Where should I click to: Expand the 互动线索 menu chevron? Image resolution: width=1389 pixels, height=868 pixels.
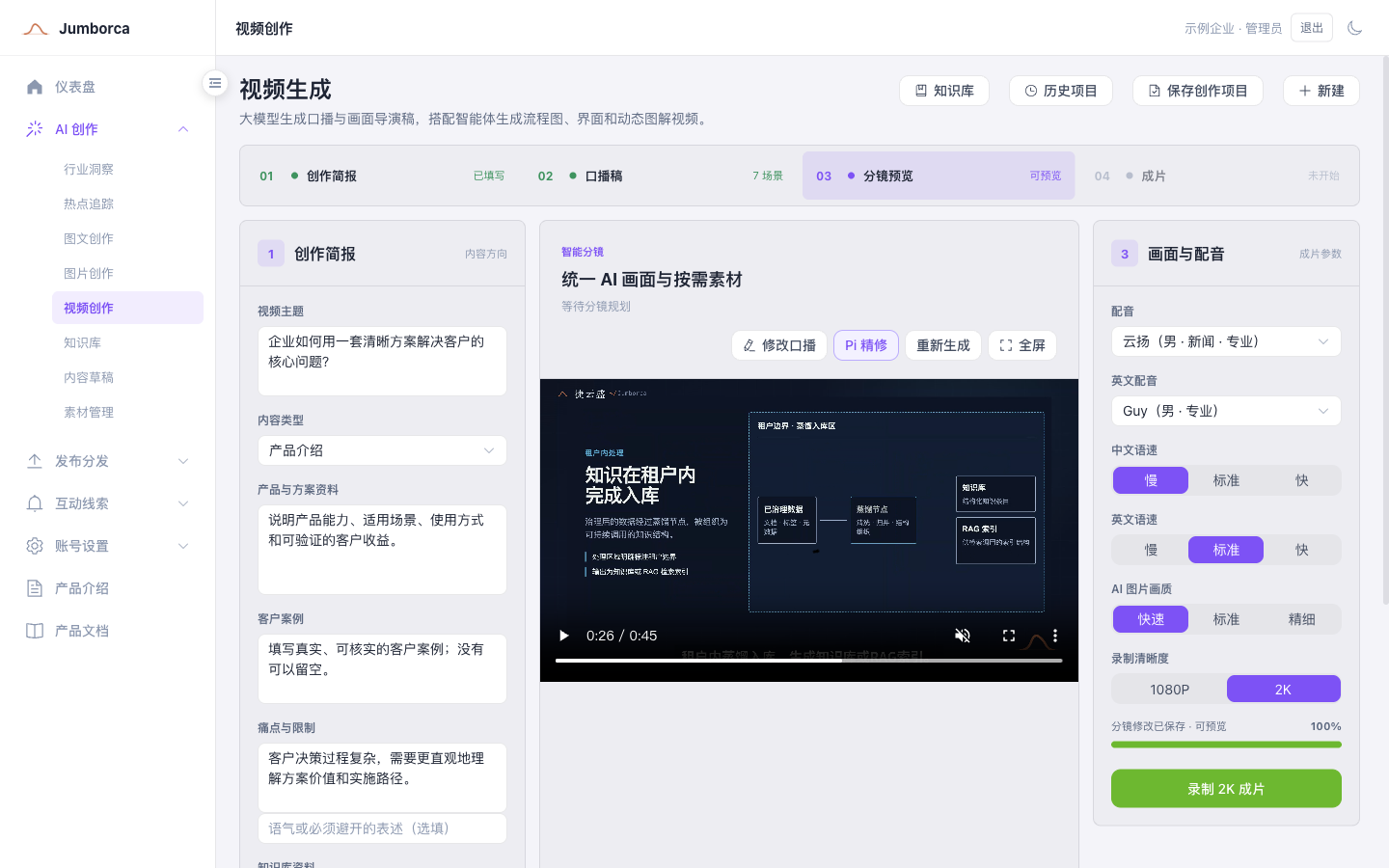click(183, 503)
